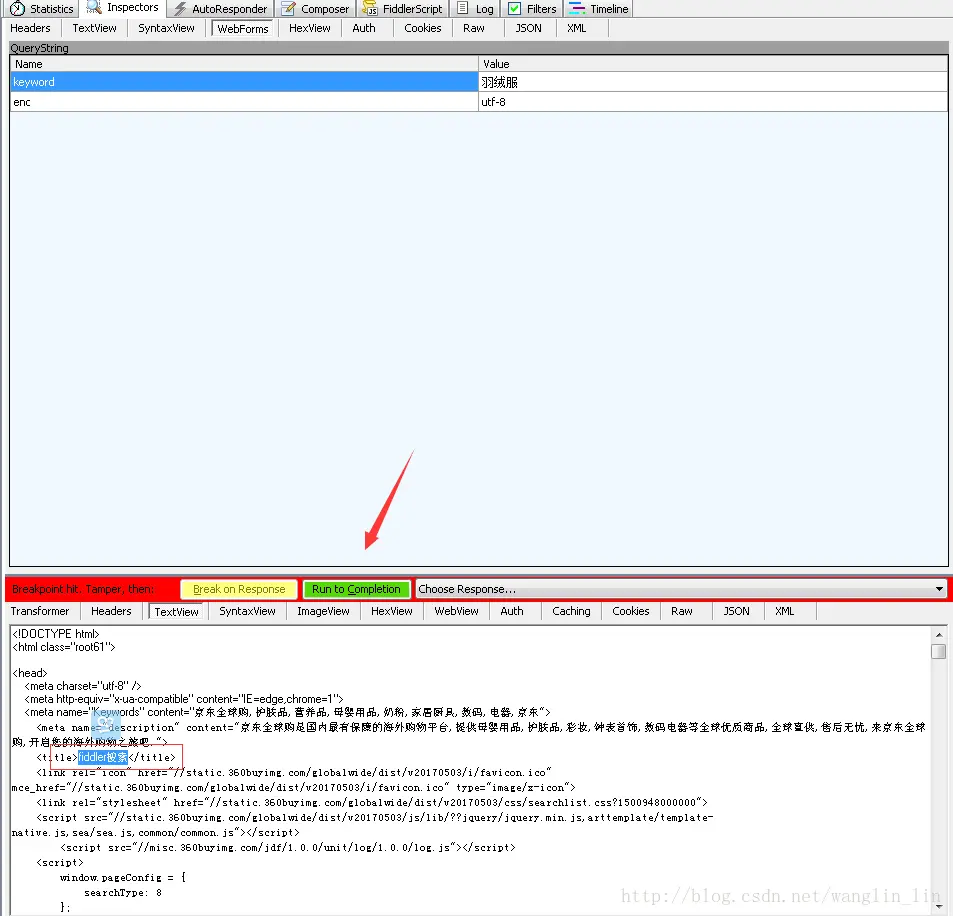Select the request HexView inspector tab
The width and height of the screenshot is (953, 916).
309,28
